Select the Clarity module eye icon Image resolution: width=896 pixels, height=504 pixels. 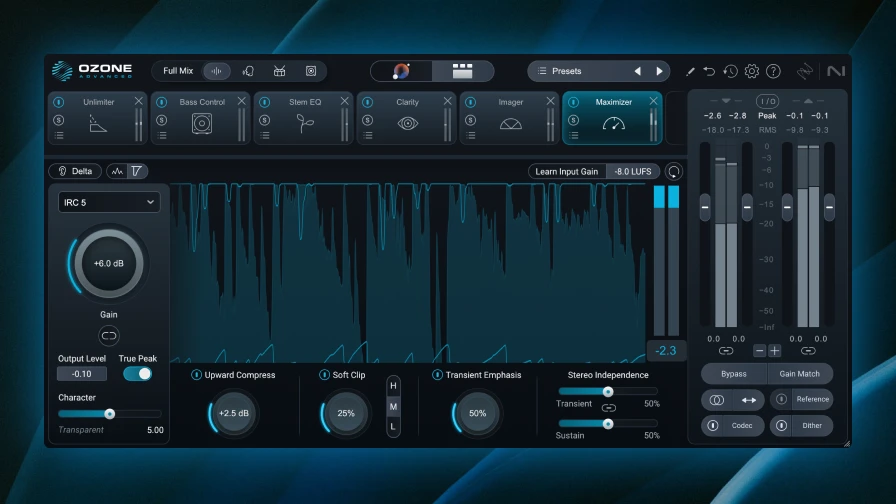407,123
